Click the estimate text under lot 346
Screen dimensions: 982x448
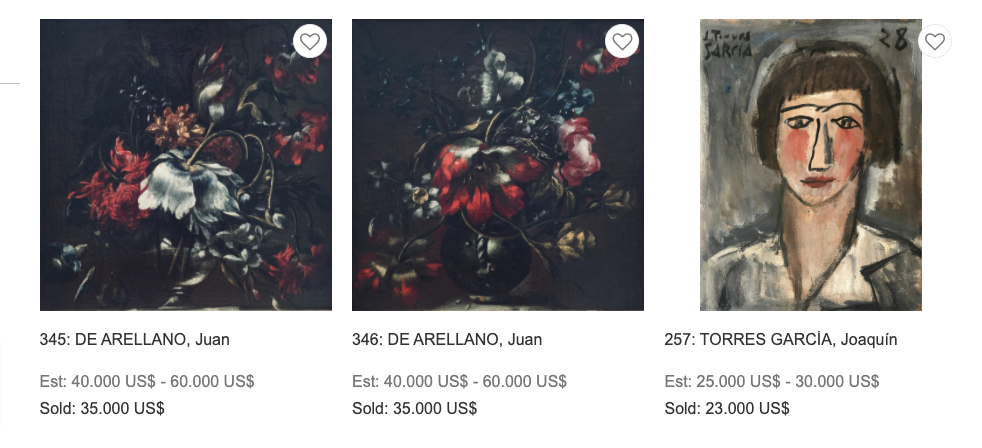point(459,381)
